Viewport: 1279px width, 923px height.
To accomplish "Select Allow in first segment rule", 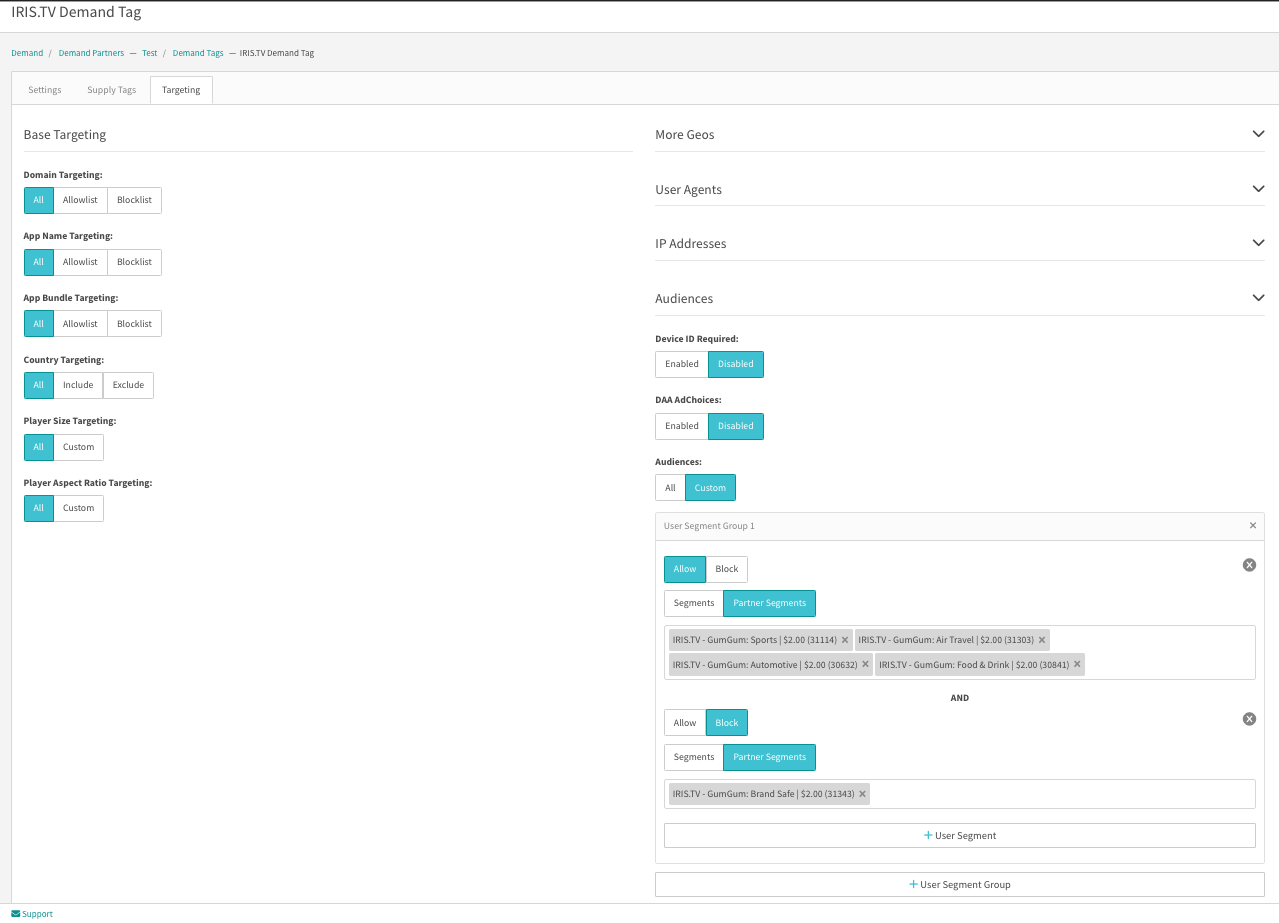I will (x=685, y=569).
